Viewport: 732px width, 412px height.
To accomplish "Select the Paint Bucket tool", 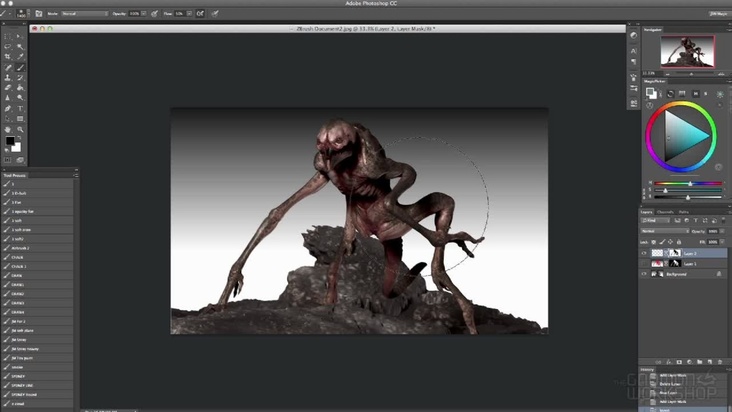I will coord(20,88).
